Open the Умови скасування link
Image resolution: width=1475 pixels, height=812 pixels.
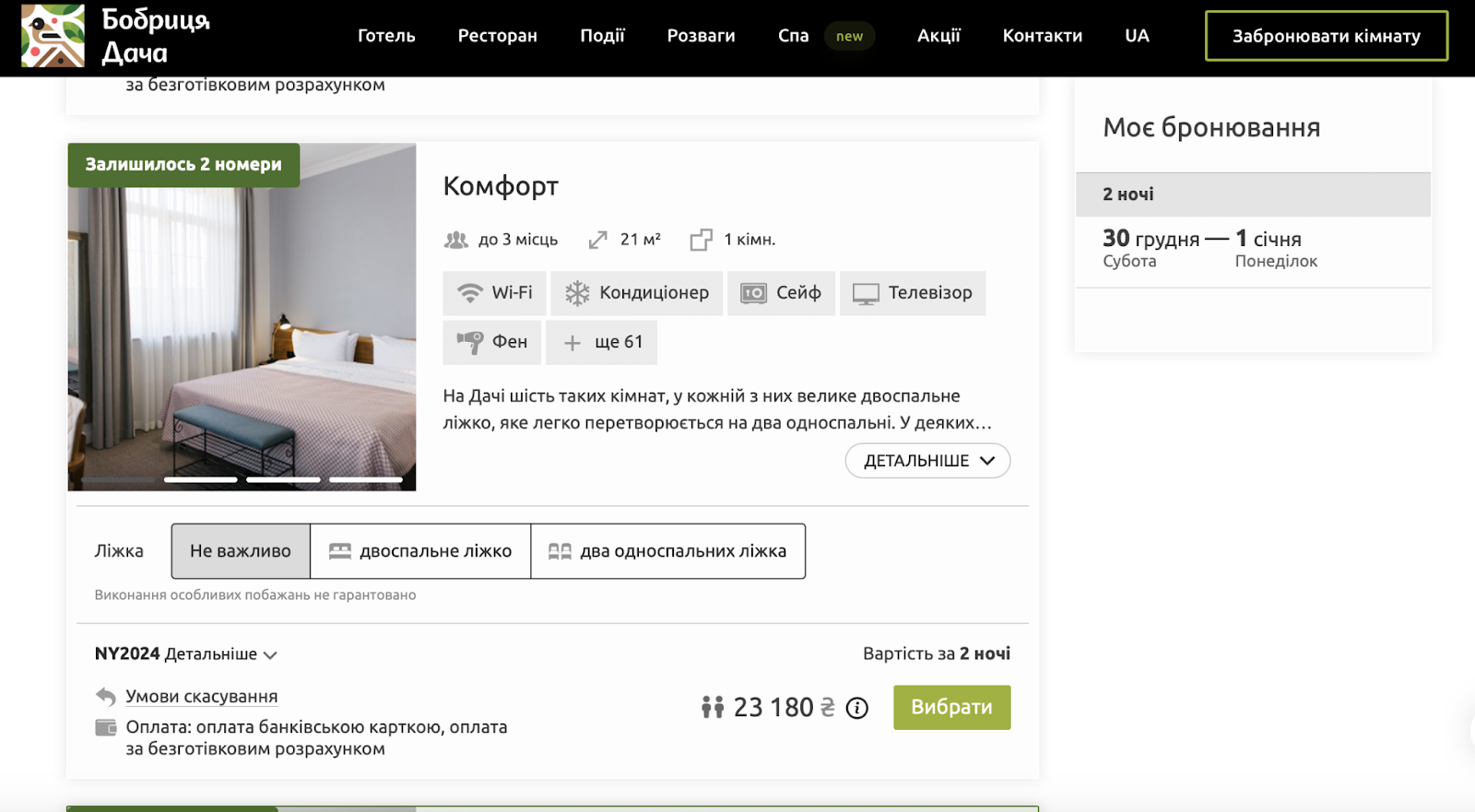[201, 697]
